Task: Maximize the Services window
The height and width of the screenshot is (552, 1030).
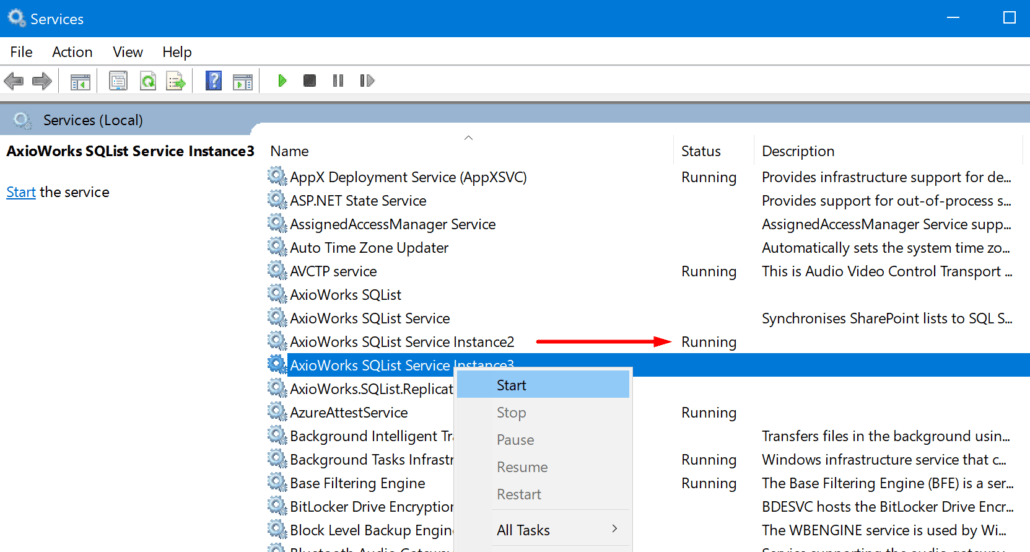Action: [1010, 18]
